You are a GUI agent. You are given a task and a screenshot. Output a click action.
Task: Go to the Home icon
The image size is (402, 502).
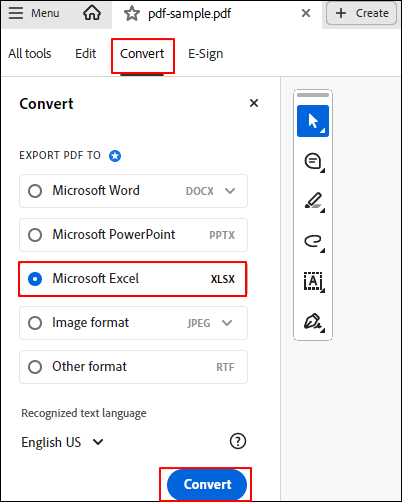tap(92, 13)
